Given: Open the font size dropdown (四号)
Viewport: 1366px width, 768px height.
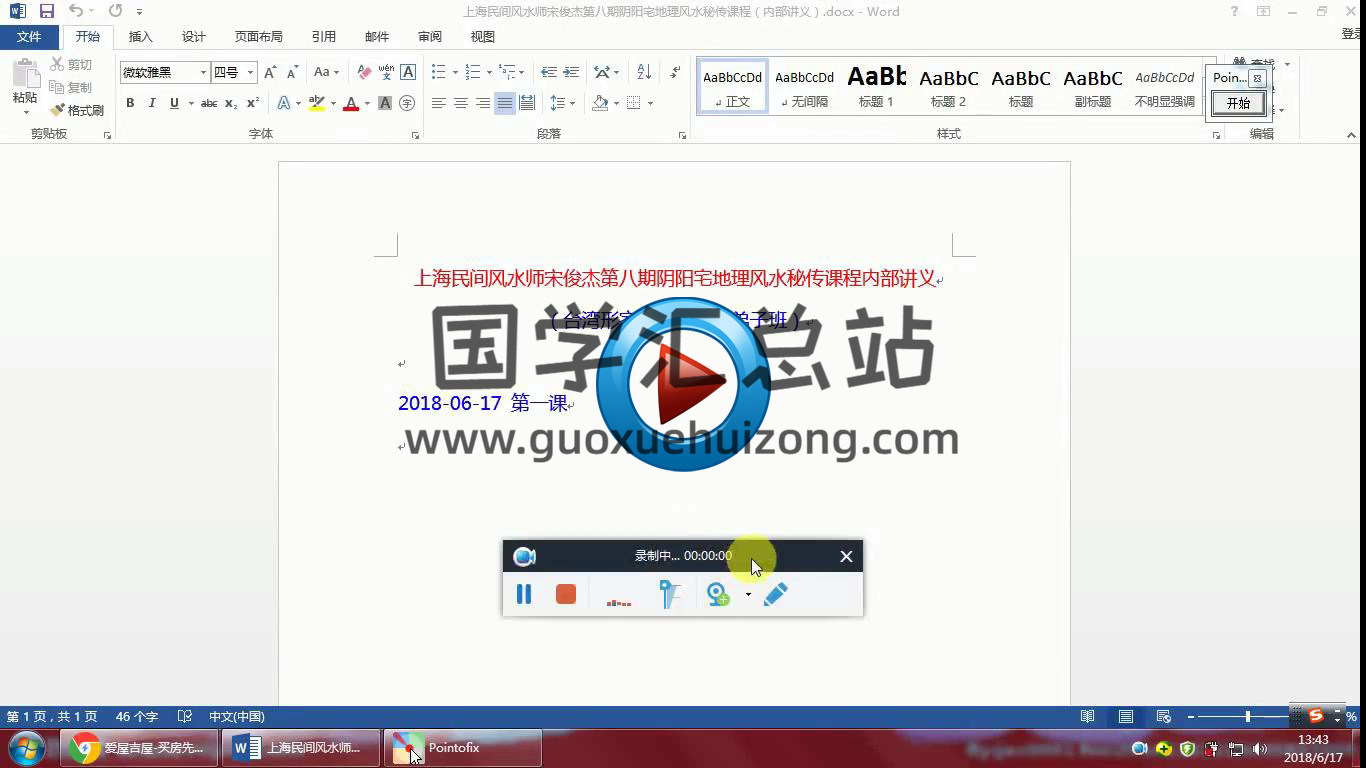Looking at the screenshot, I should [x=250, y=73].
